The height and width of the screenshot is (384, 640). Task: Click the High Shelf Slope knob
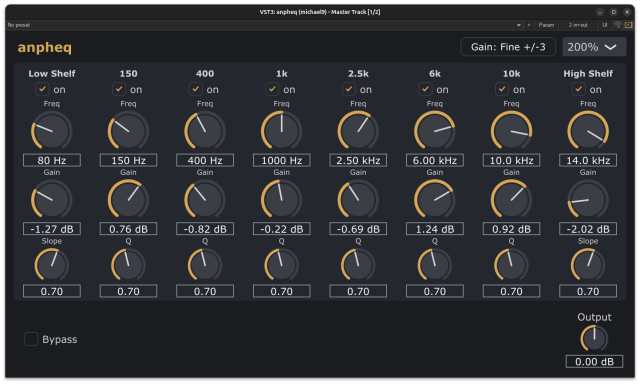click(x=588, y=265)
